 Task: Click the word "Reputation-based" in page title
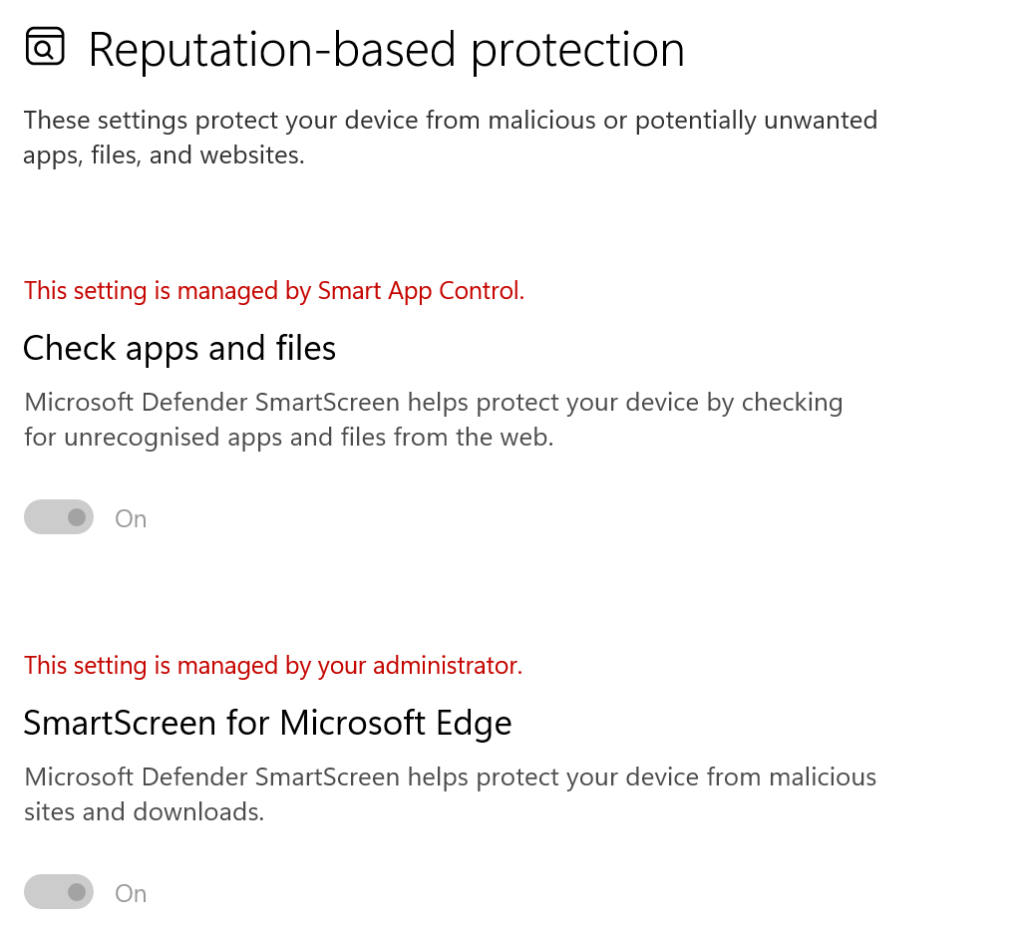coord(273,50)
